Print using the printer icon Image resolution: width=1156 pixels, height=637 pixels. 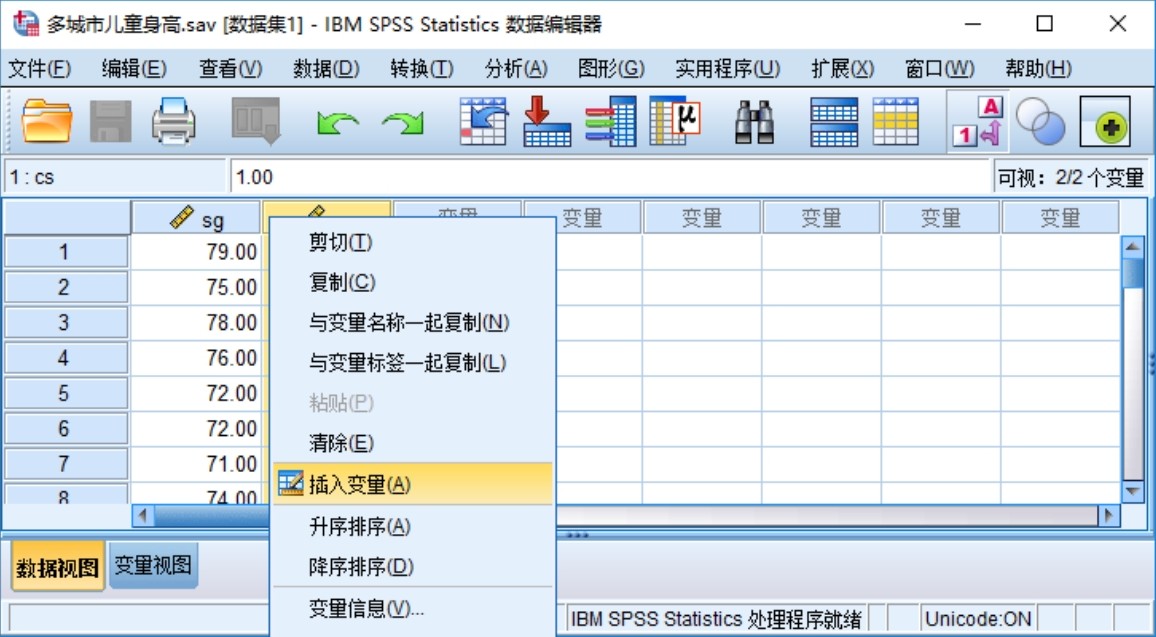[174, 121]
